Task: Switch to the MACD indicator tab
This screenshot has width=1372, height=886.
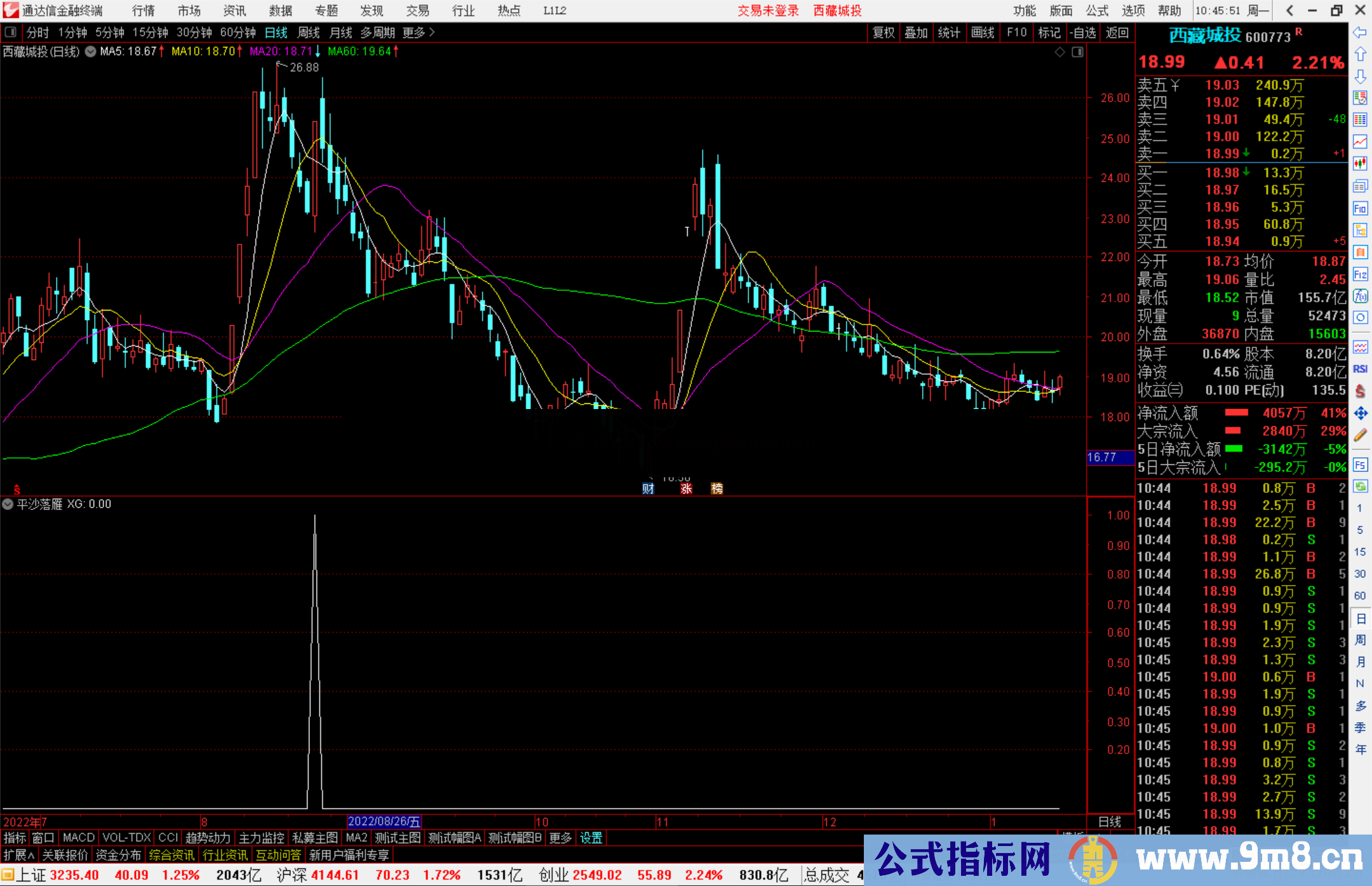Action: [x=77, y=838]
